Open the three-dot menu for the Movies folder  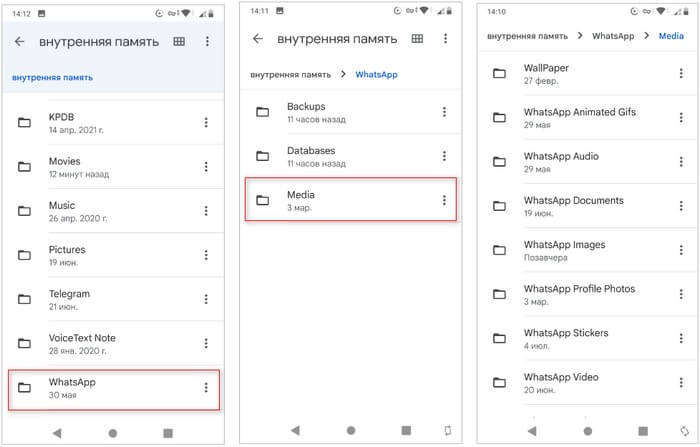pyautogui.click(x=206, y=167)
